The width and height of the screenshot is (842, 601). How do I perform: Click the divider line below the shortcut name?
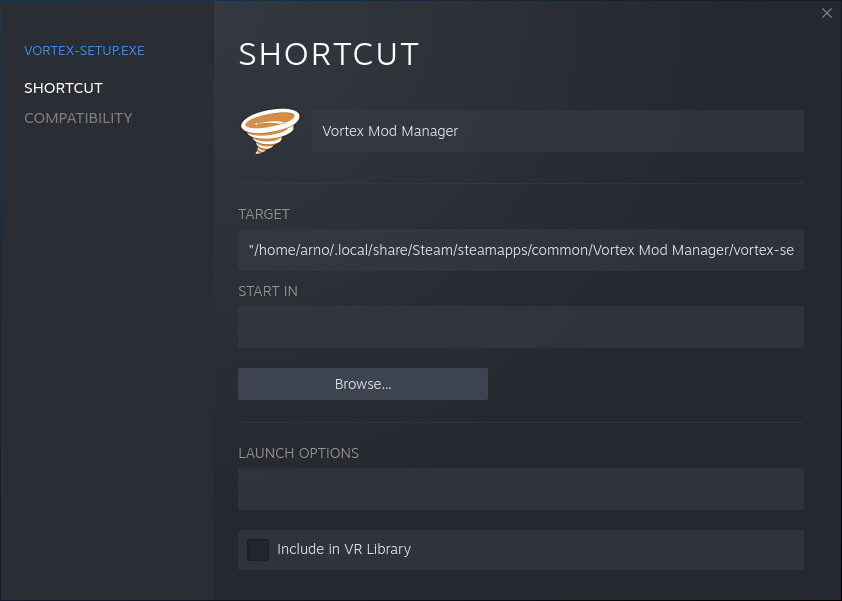[x=520, y=183]
